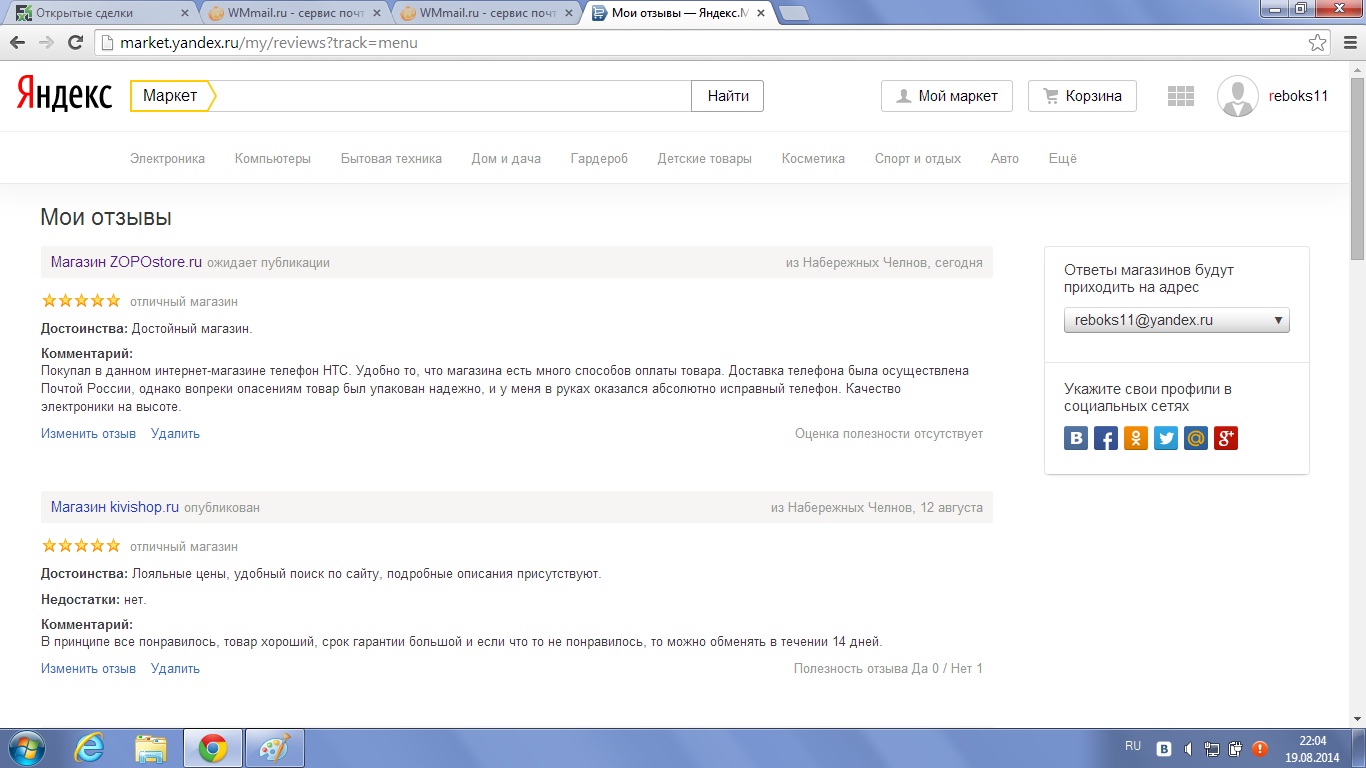
Task: Click the Яндекс logo
Action: pos(64,95)
